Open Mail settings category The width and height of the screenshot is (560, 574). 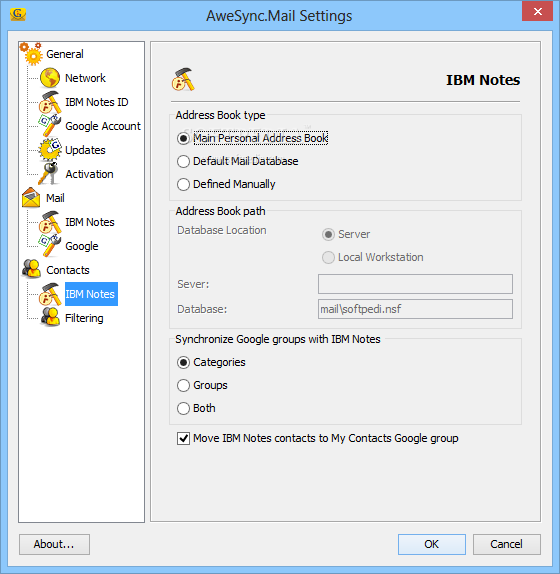pos(55,198)
